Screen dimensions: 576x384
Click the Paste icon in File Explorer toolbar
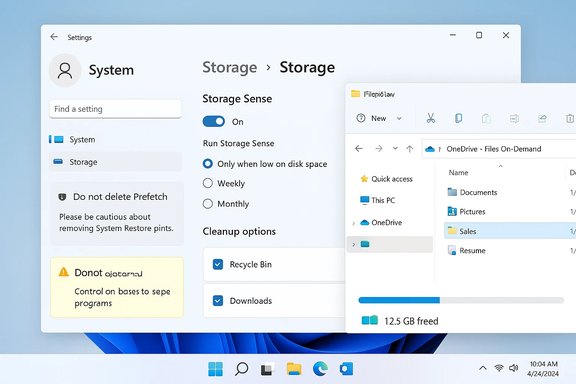pyautogui.click(x=486, y=118)
